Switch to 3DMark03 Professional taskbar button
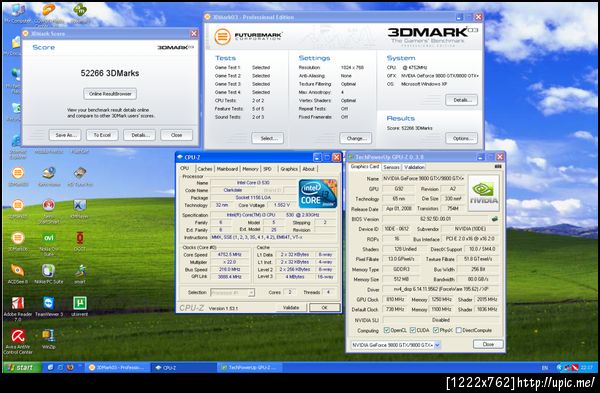Screen dimensions: 600x393 pos(117,368)
